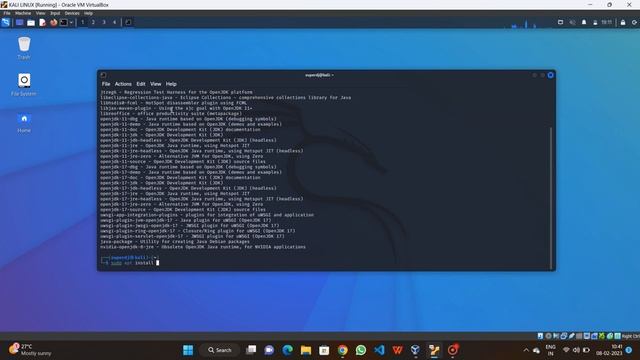This screenshot has width=640, height=360.
Task: Close the terminal window with blue button
Action: click(x=551, y=75)
